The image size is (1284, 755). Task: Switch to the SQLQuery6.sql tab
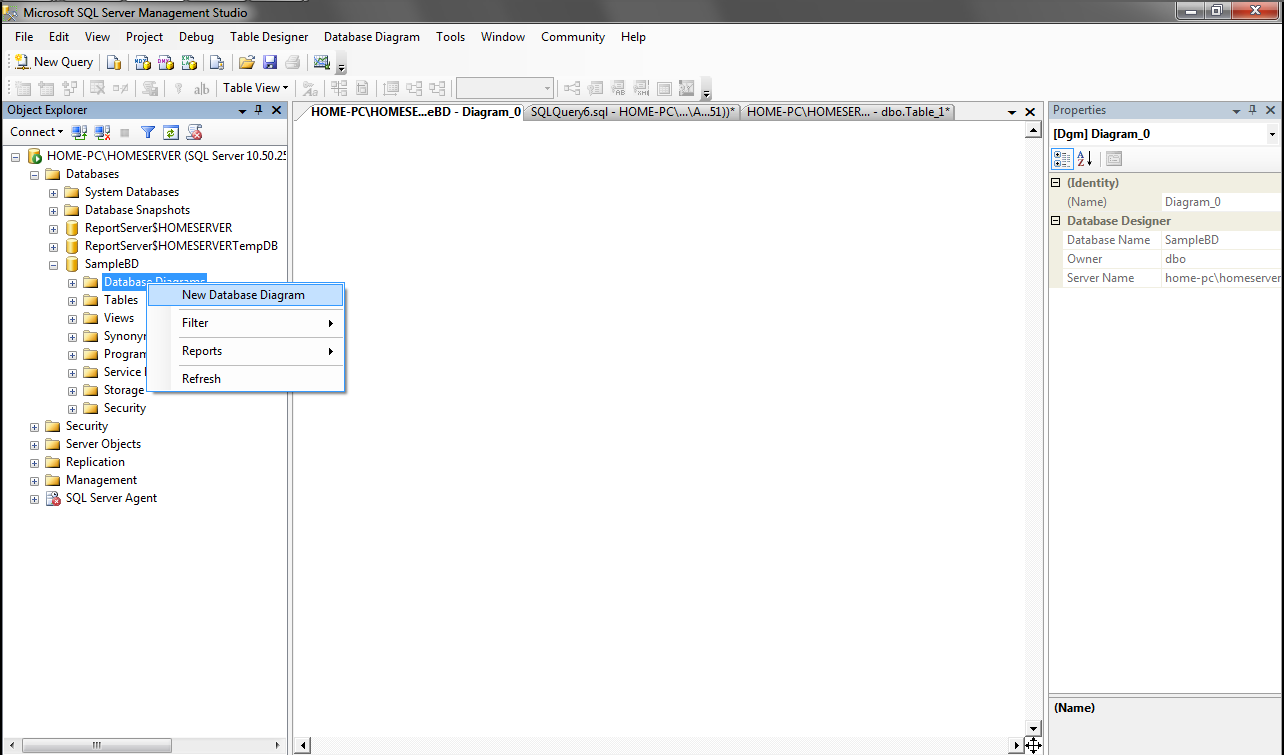(633, 112)
